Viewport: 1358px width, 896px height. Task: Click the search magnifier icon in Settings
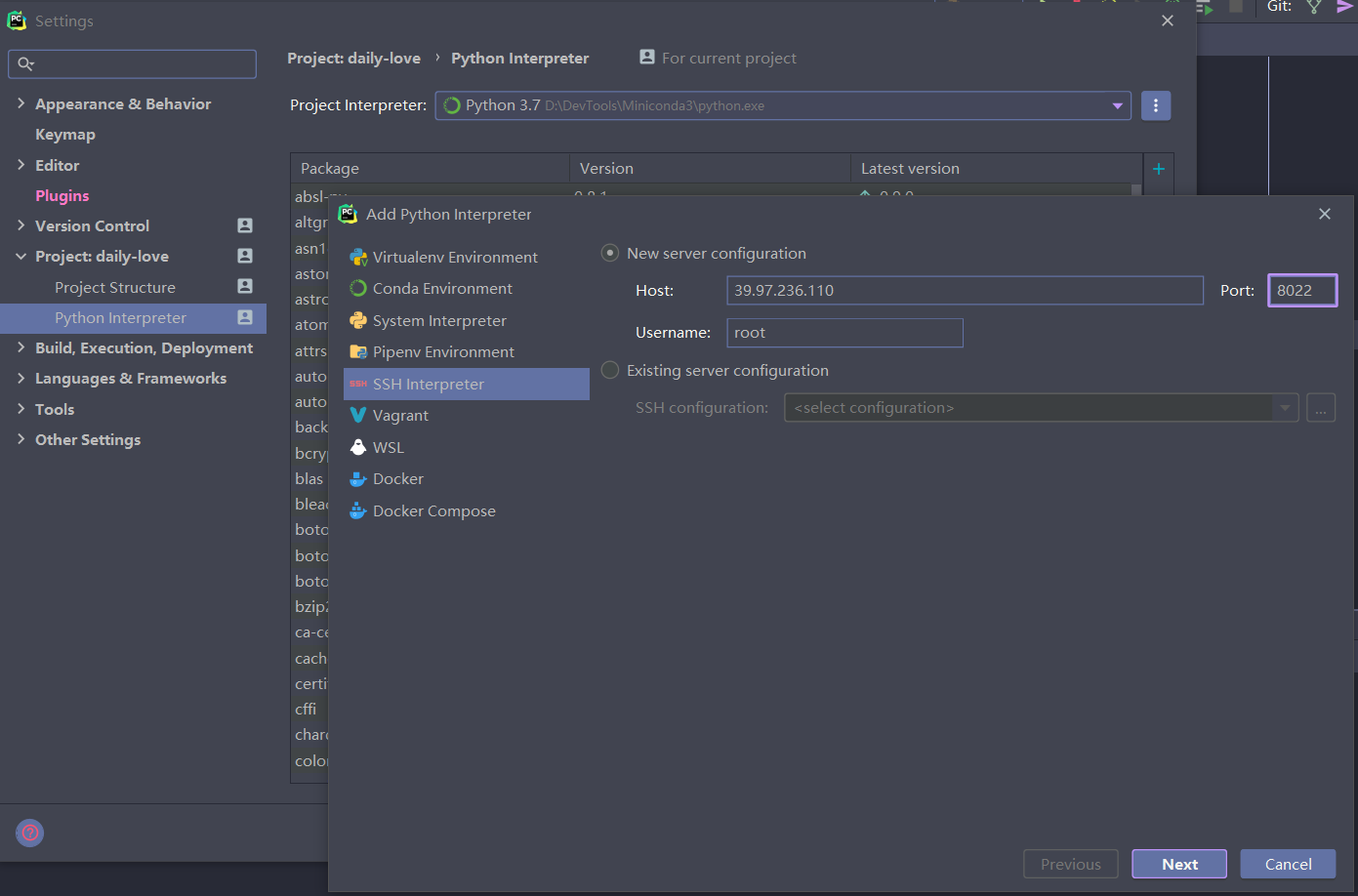(25, 64)
